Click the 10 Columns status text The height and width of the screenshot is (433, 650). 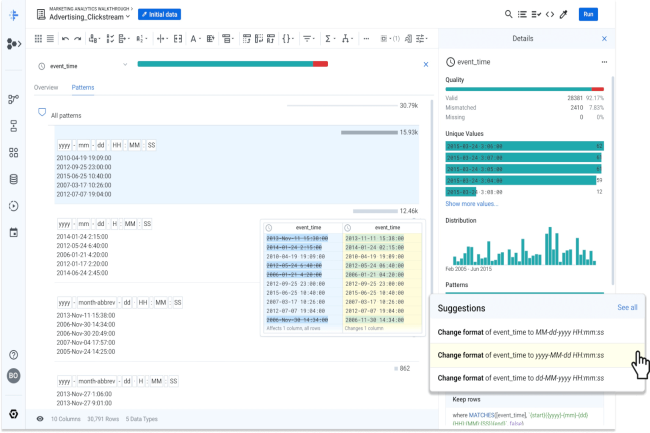65,419
